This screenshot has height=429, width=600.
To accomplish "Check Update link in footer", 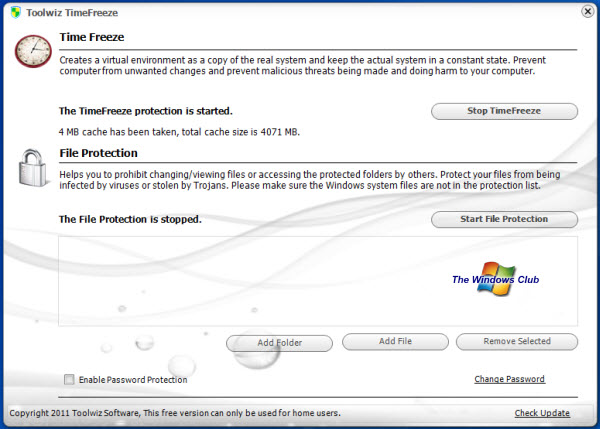I will pyautogui.click(x=542, y=413).
